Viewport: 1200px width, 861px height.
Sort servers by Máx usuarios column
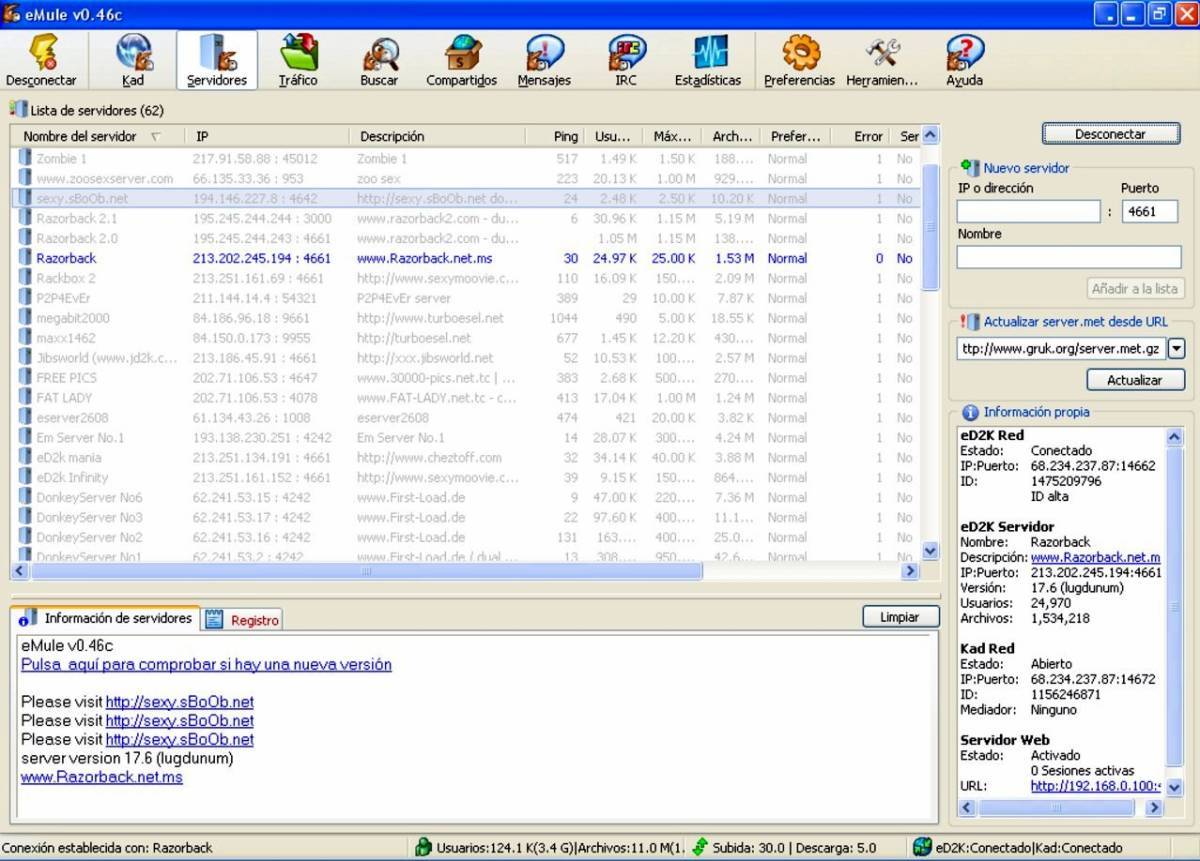pos(673,136)
